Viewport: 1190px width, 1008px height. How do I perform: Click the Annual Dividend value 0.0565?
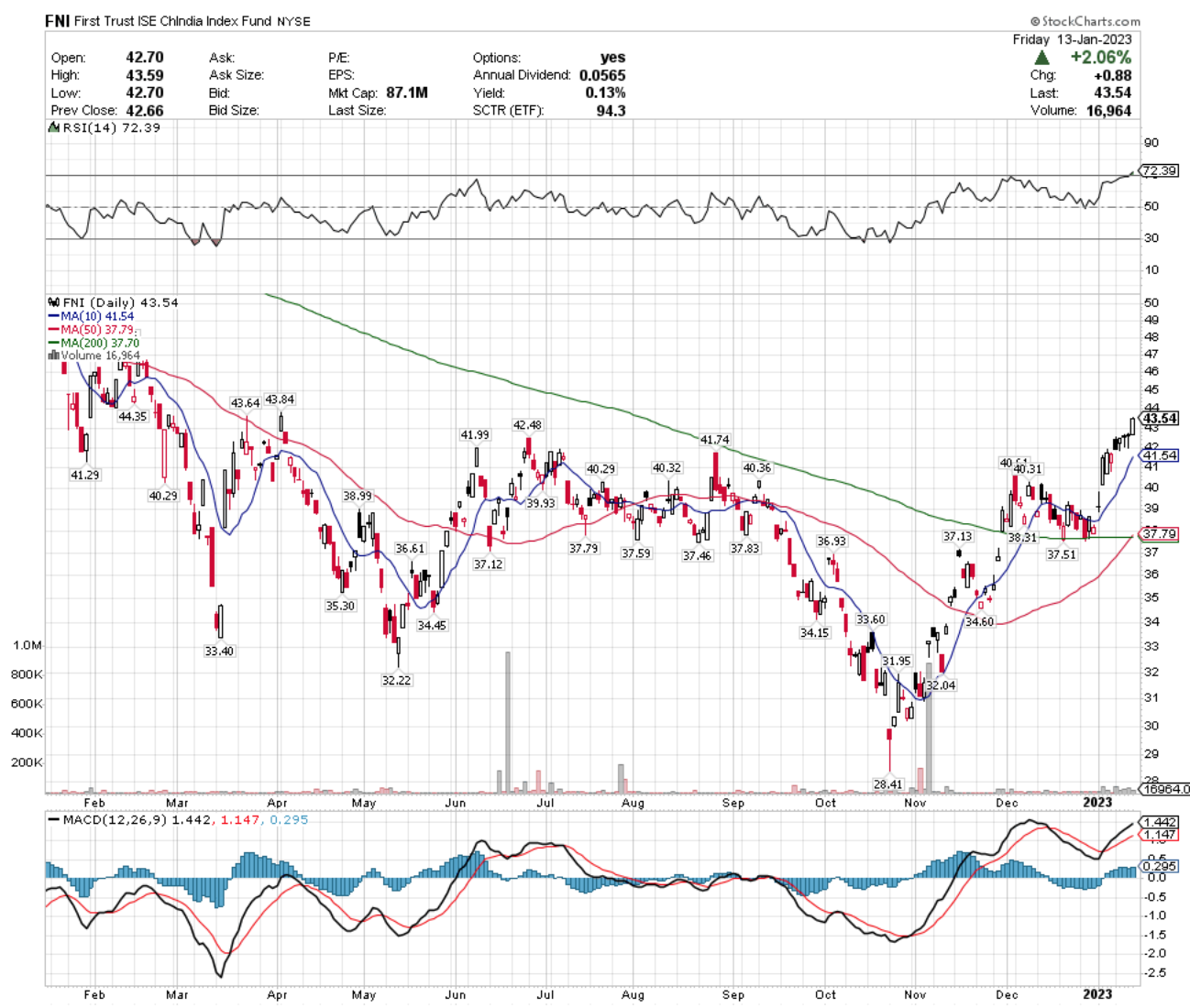(602, 75)
